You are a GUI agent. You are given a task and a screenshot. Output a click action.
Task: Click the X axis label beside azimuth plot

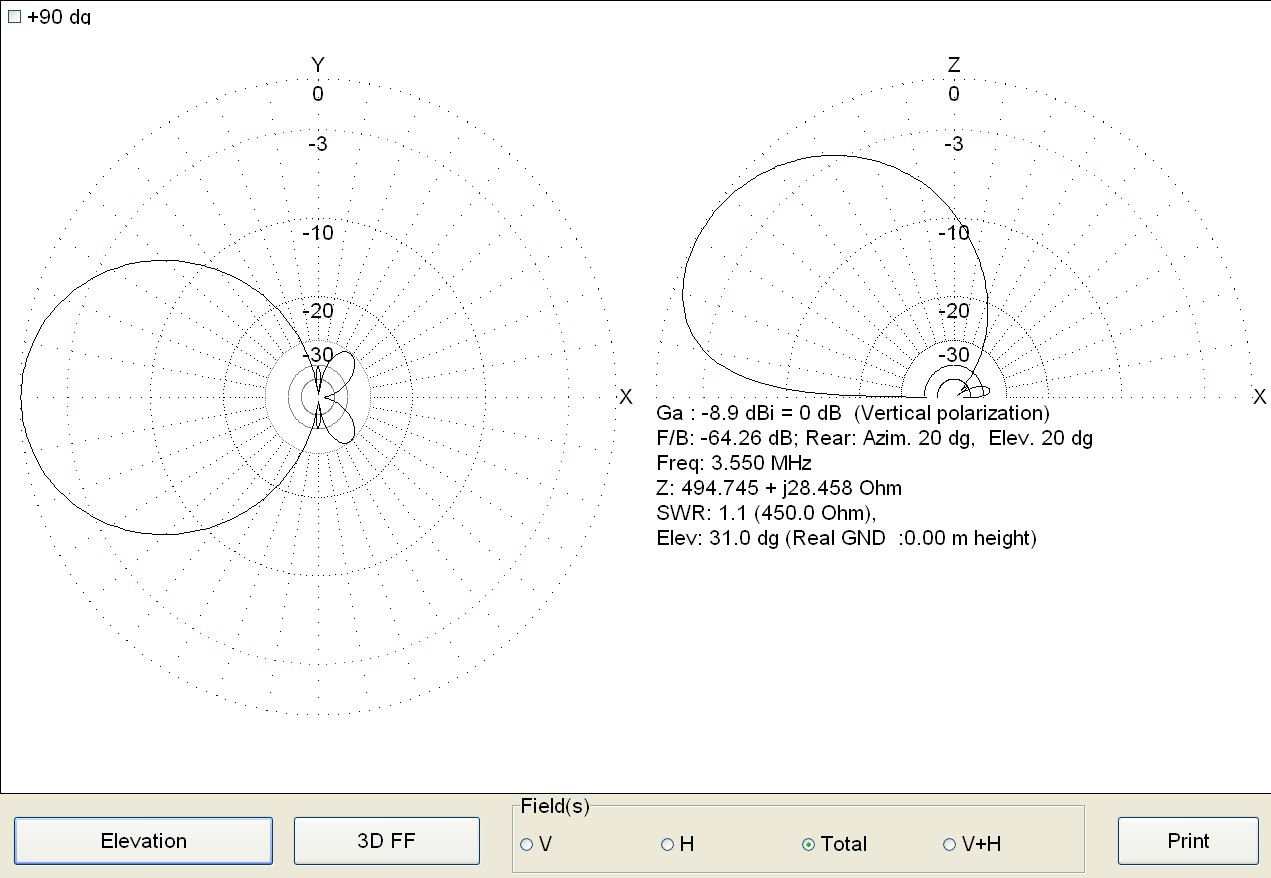(x=626, y=397)
